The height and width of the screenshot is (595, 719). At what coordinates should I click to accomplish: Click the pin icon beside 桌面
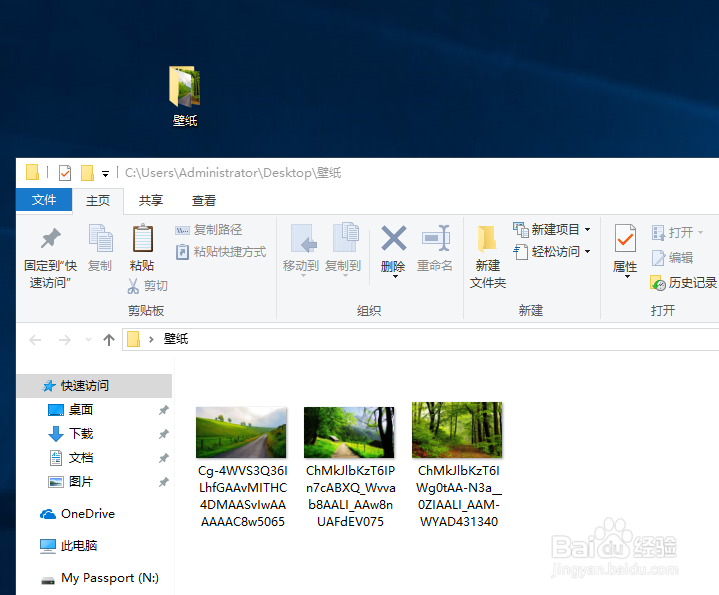click(x=164, y=410)
